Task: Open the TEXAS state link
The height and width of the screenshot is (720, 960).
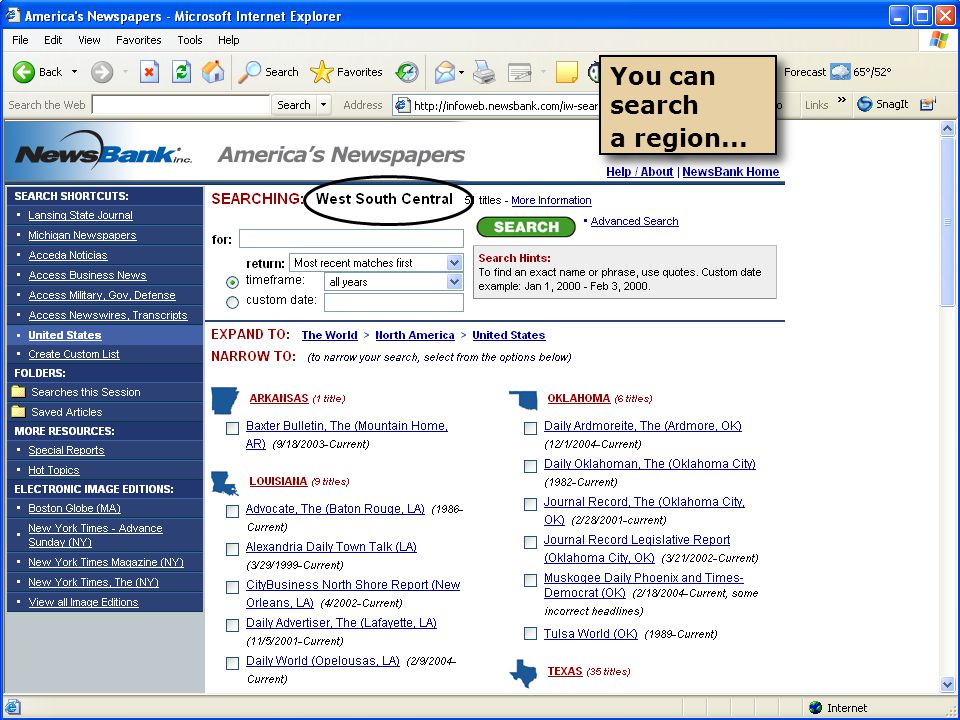Action: pyautogui.click(x=564, y=671)
